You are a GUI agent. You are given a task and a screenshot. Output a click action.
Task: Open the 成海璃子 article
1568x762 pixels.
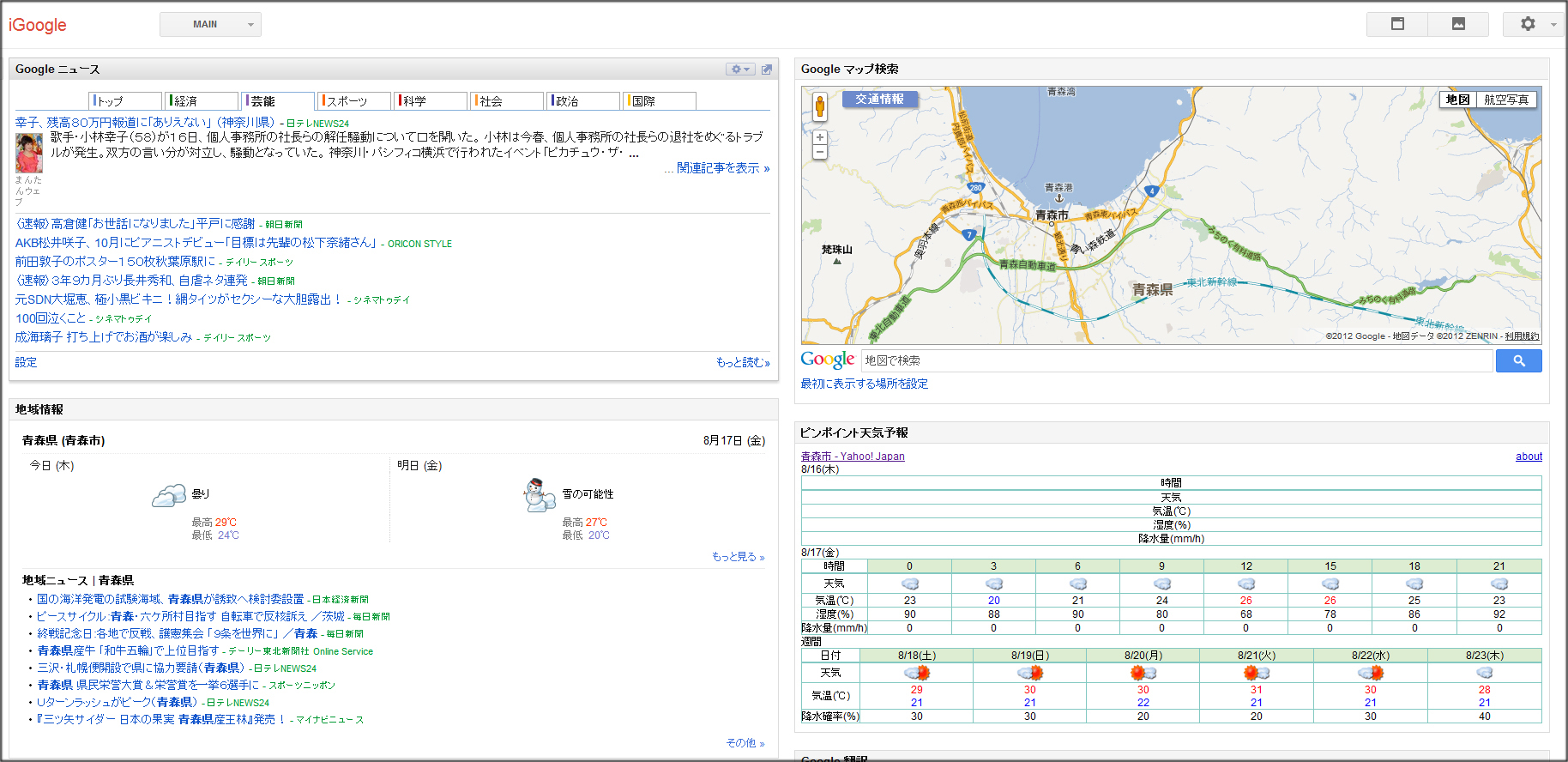[x=104, y=337]
